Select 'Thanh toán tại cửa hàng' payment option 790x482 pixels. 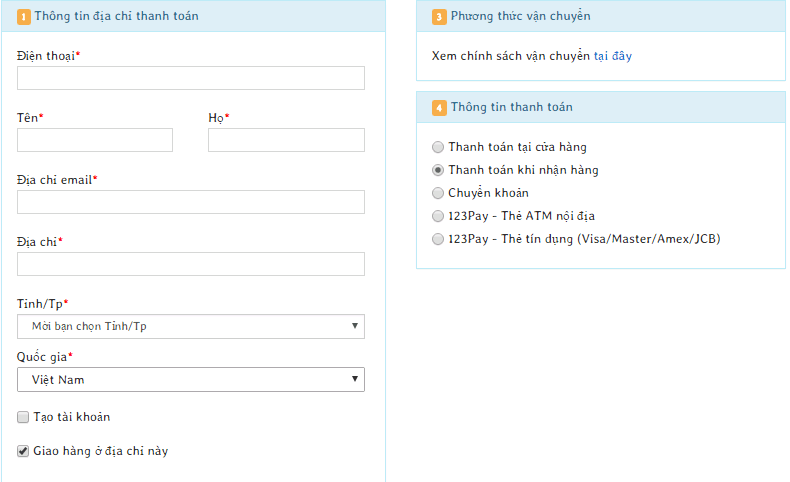click(438, 147)
